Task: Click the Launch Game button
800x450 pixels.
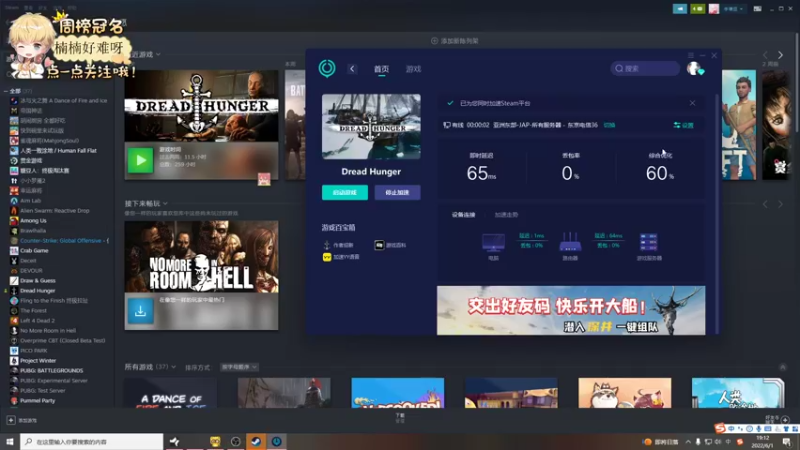Action: 345,192
